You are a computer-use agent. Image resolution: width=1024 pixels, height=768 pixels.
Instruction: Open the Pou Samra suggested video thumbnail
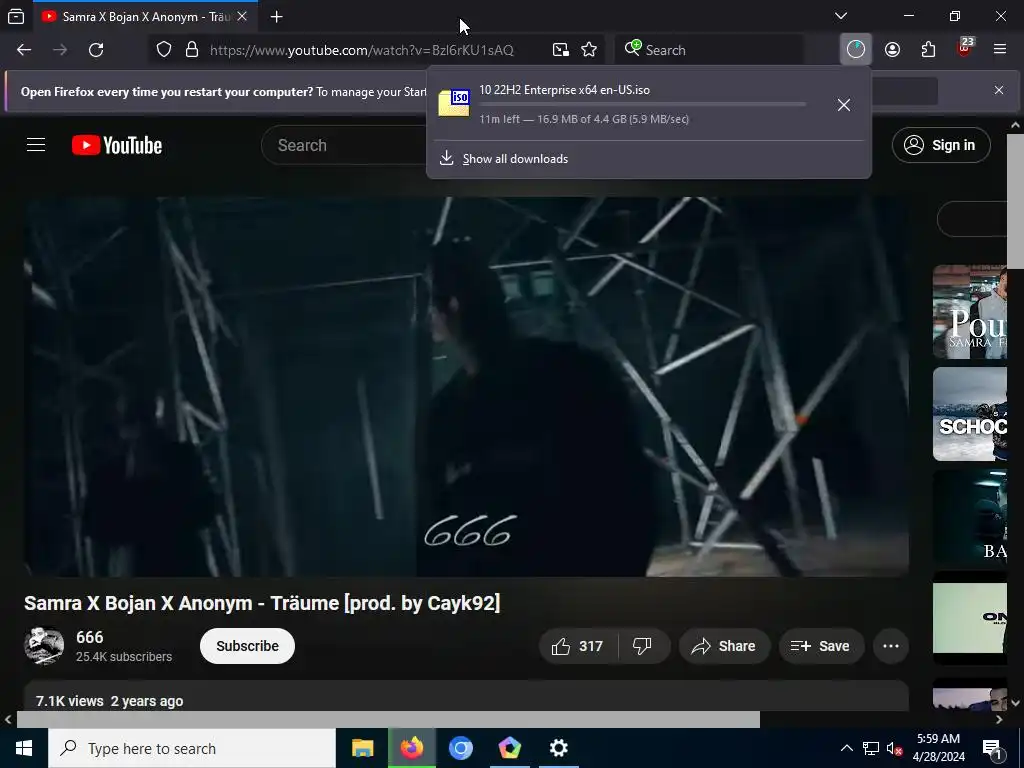(x=970, y=312)
